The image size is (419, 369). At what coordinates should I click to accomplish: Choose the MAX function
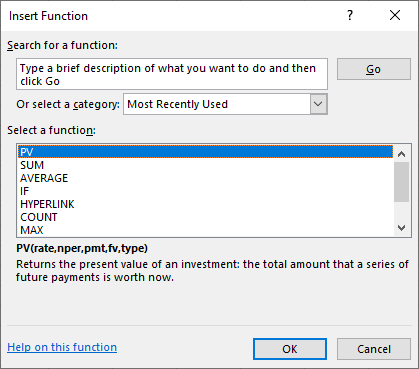pyautogui.click(x=205, y=230)
